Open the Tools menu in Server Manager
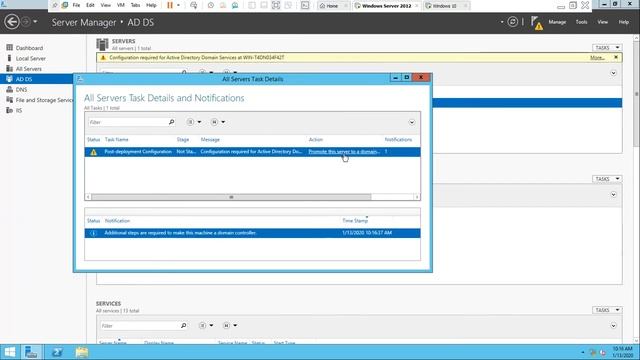640x360 pixels. (x=581, y=22)
